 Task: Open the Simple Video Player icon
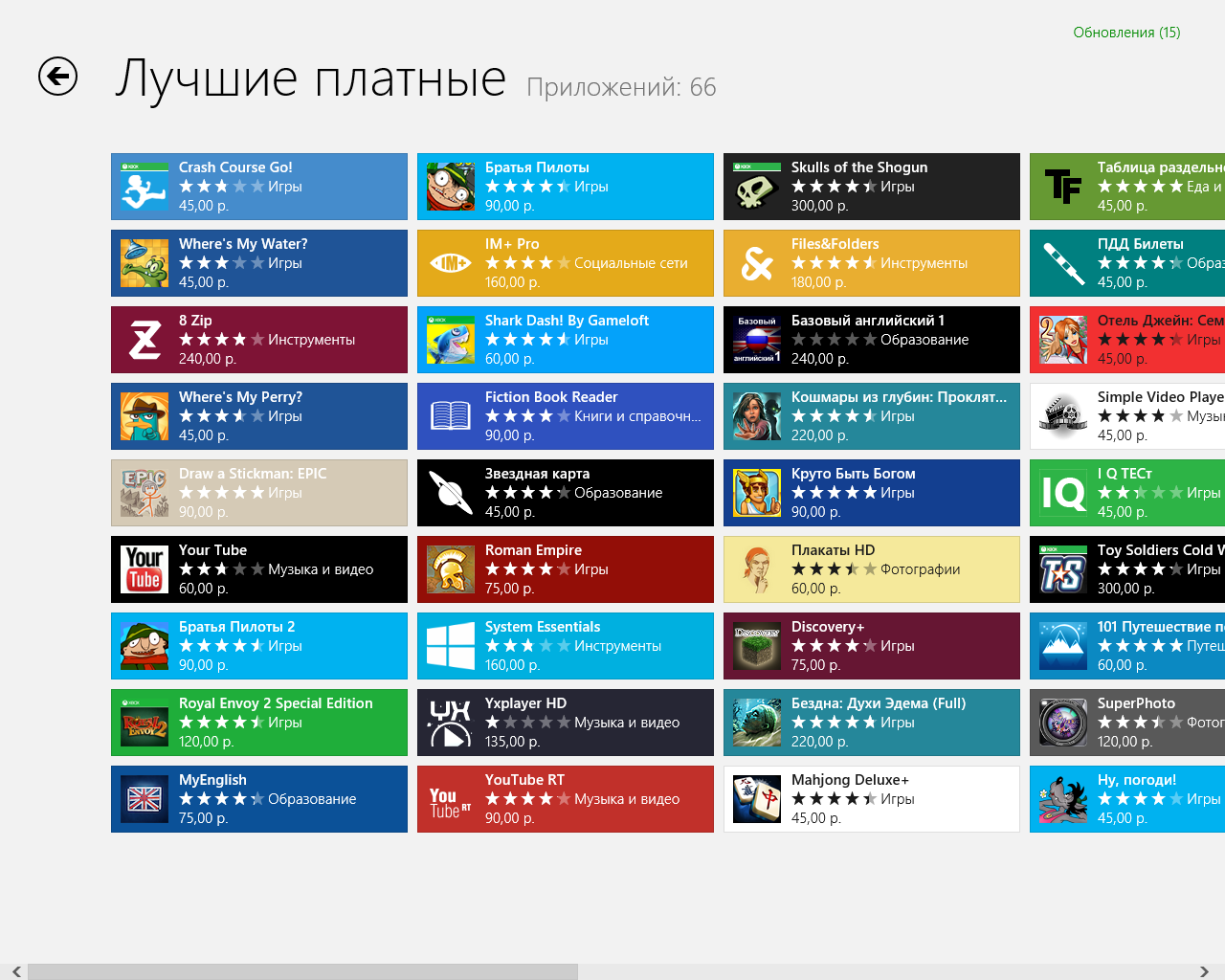point(1063,416)
